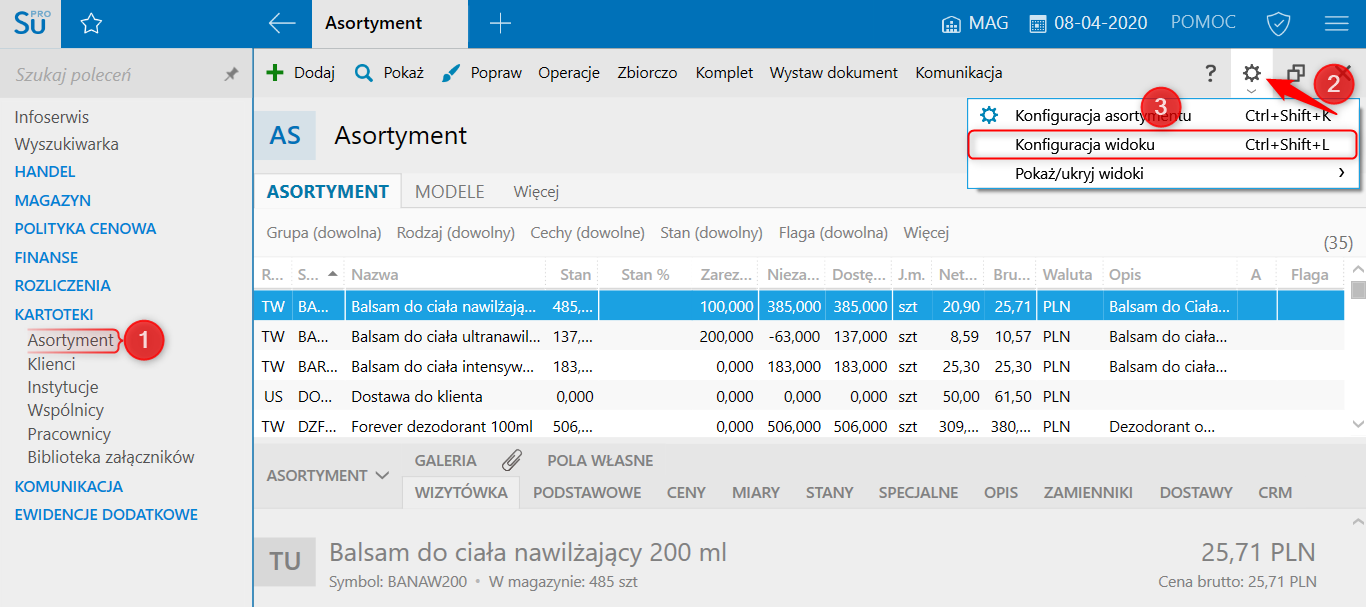Switch to the MODELE tab
The image size is (1366, 607).
(449, 192)
